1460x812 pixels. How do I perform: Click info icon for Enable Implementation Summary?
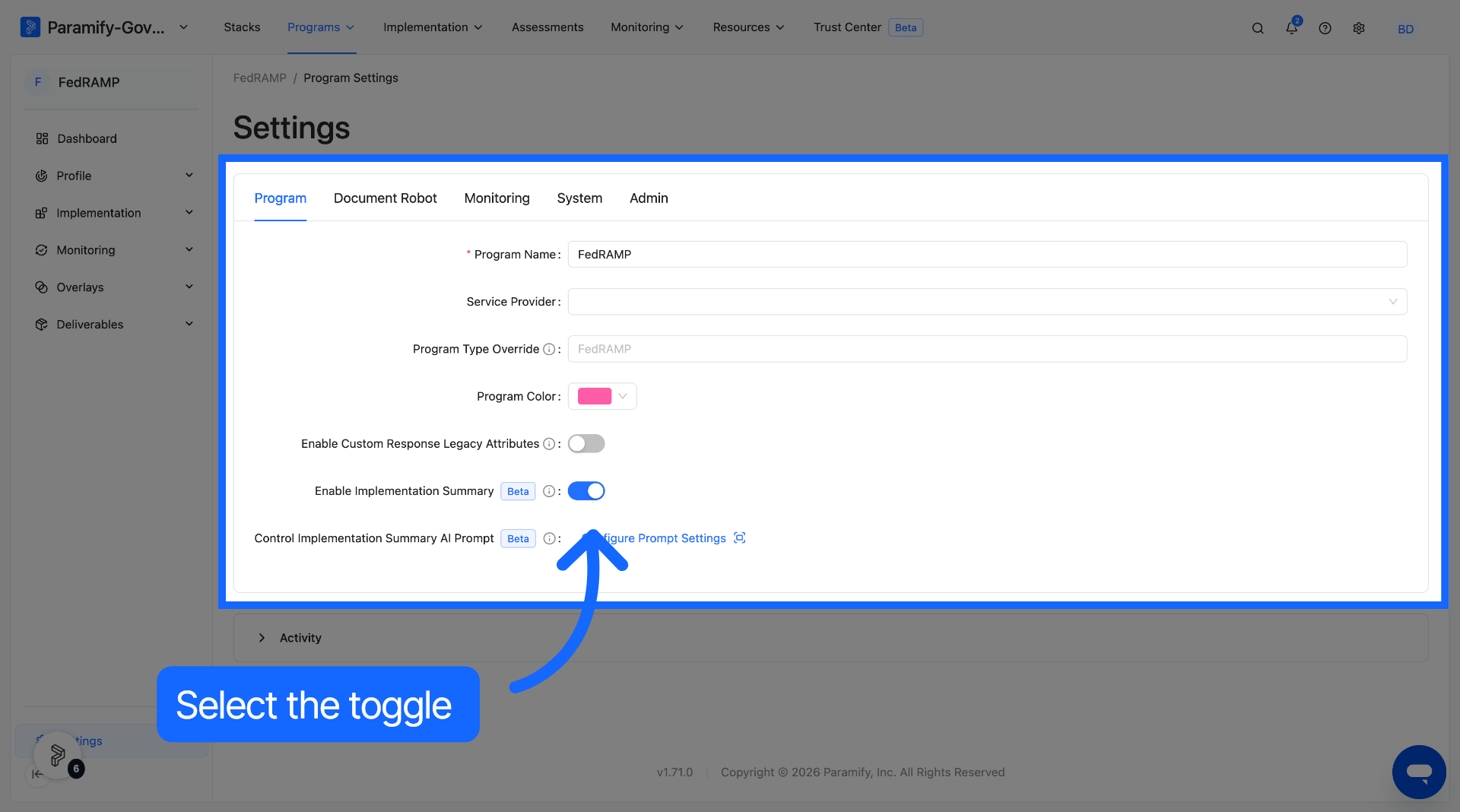click(x=548, y=491)
